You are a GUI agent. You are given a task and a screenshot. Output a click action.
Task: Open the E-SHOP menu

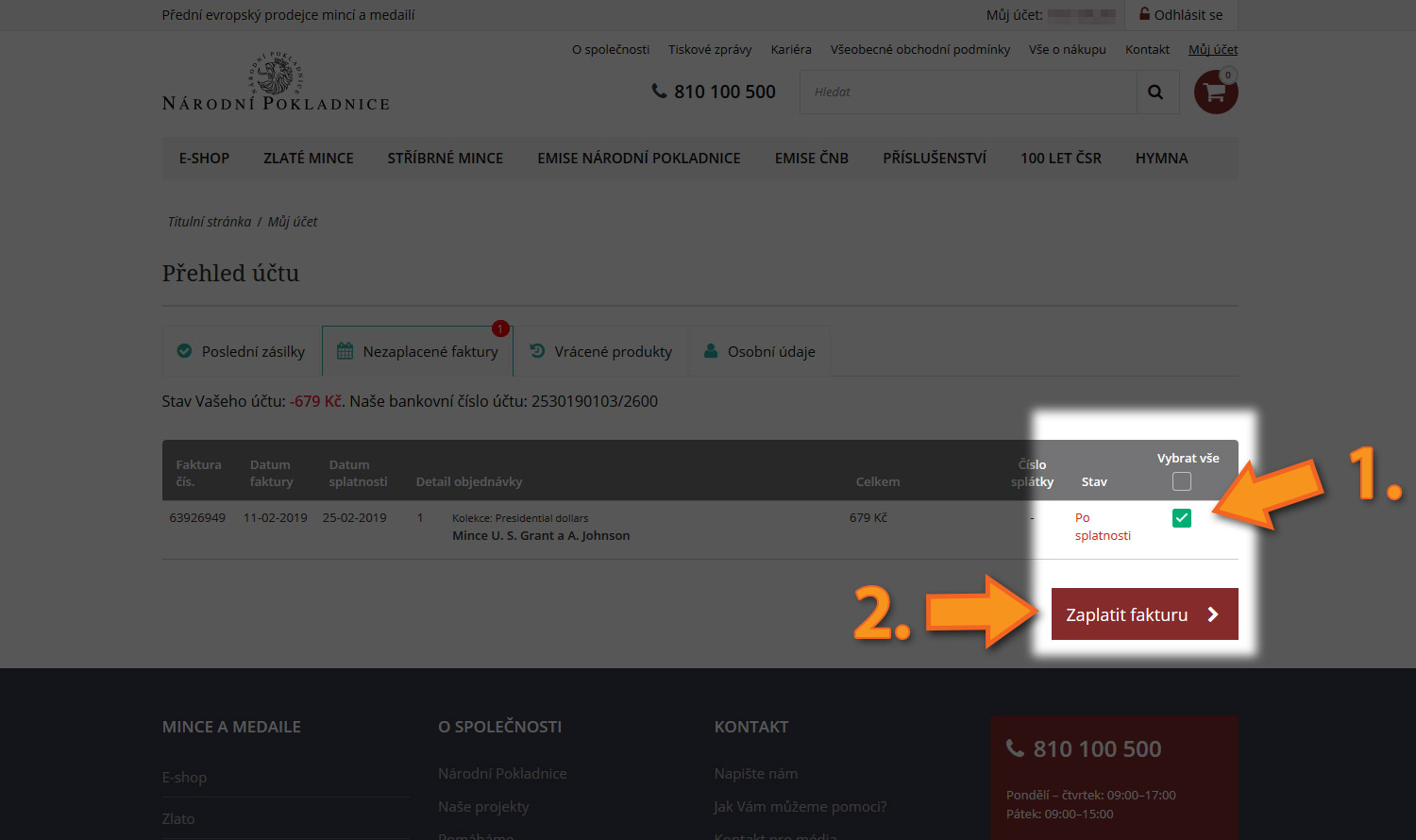tap(204, 159)
